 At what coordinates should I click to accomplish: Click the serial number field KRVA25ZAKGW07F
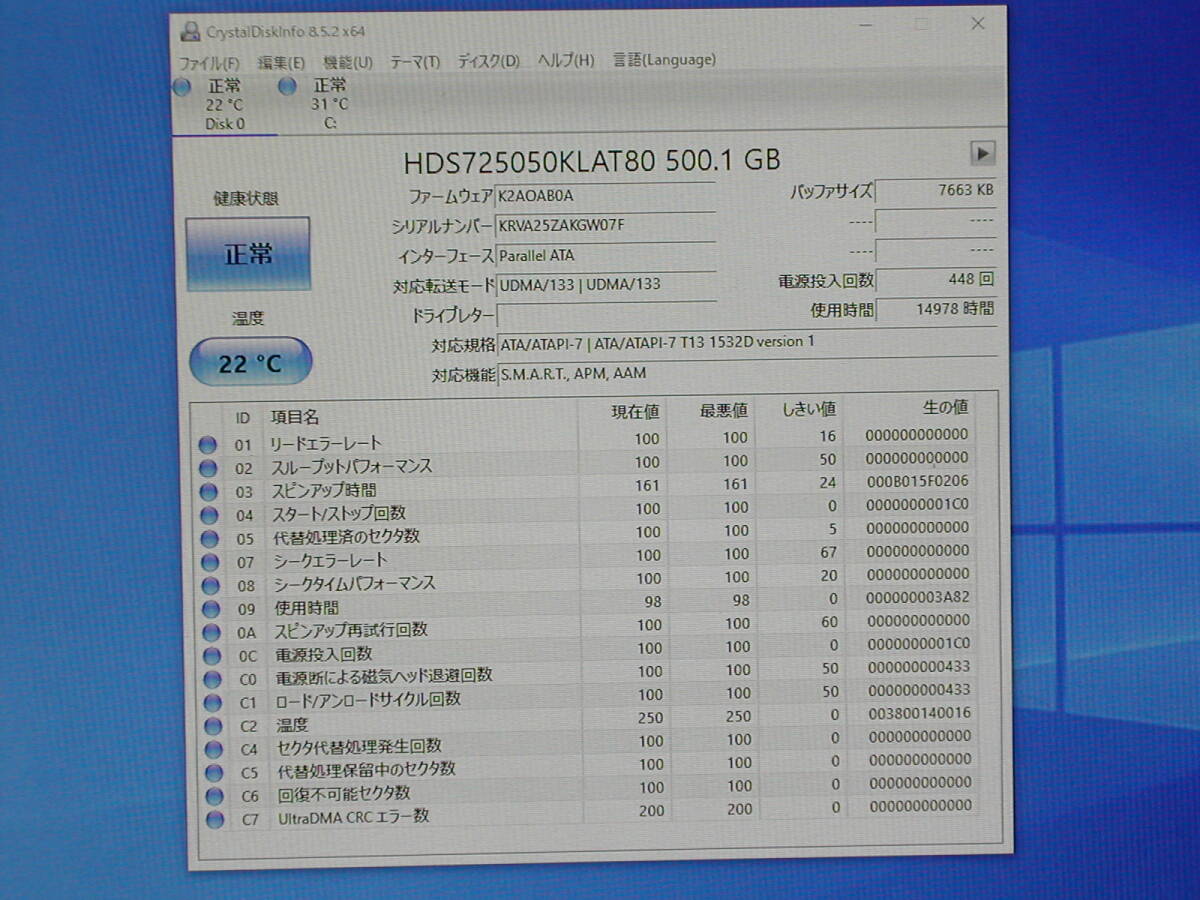[606, 225]
